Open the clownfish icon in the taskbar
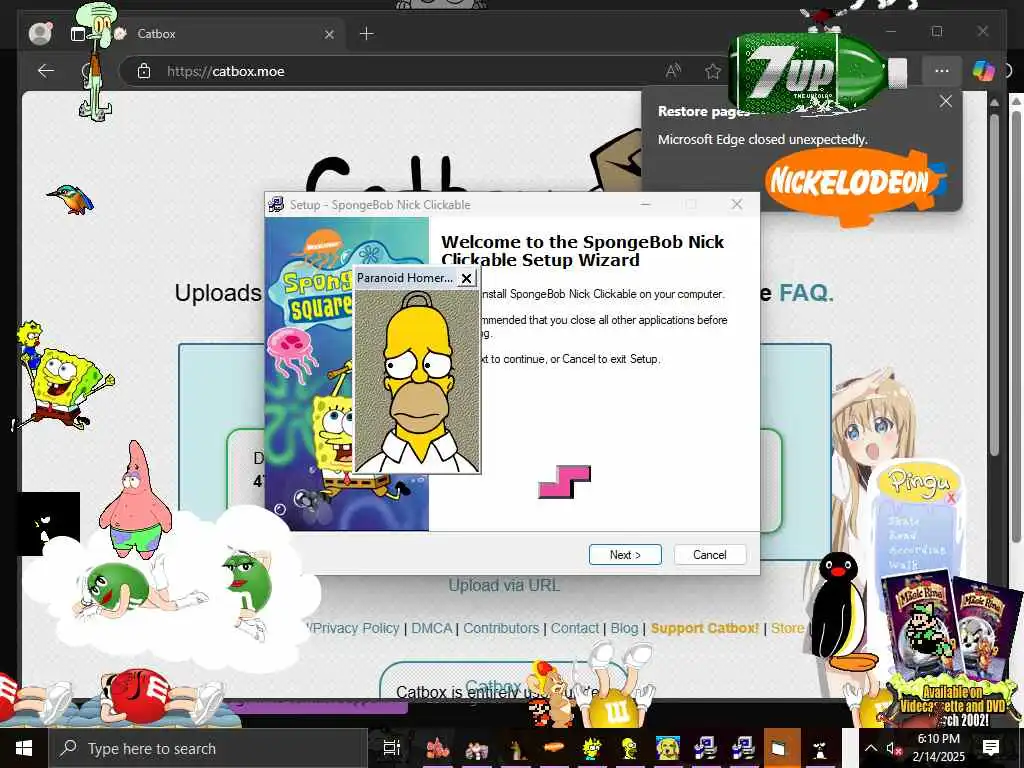Viewport: 1024px width, 768px height. coord(438,748)
